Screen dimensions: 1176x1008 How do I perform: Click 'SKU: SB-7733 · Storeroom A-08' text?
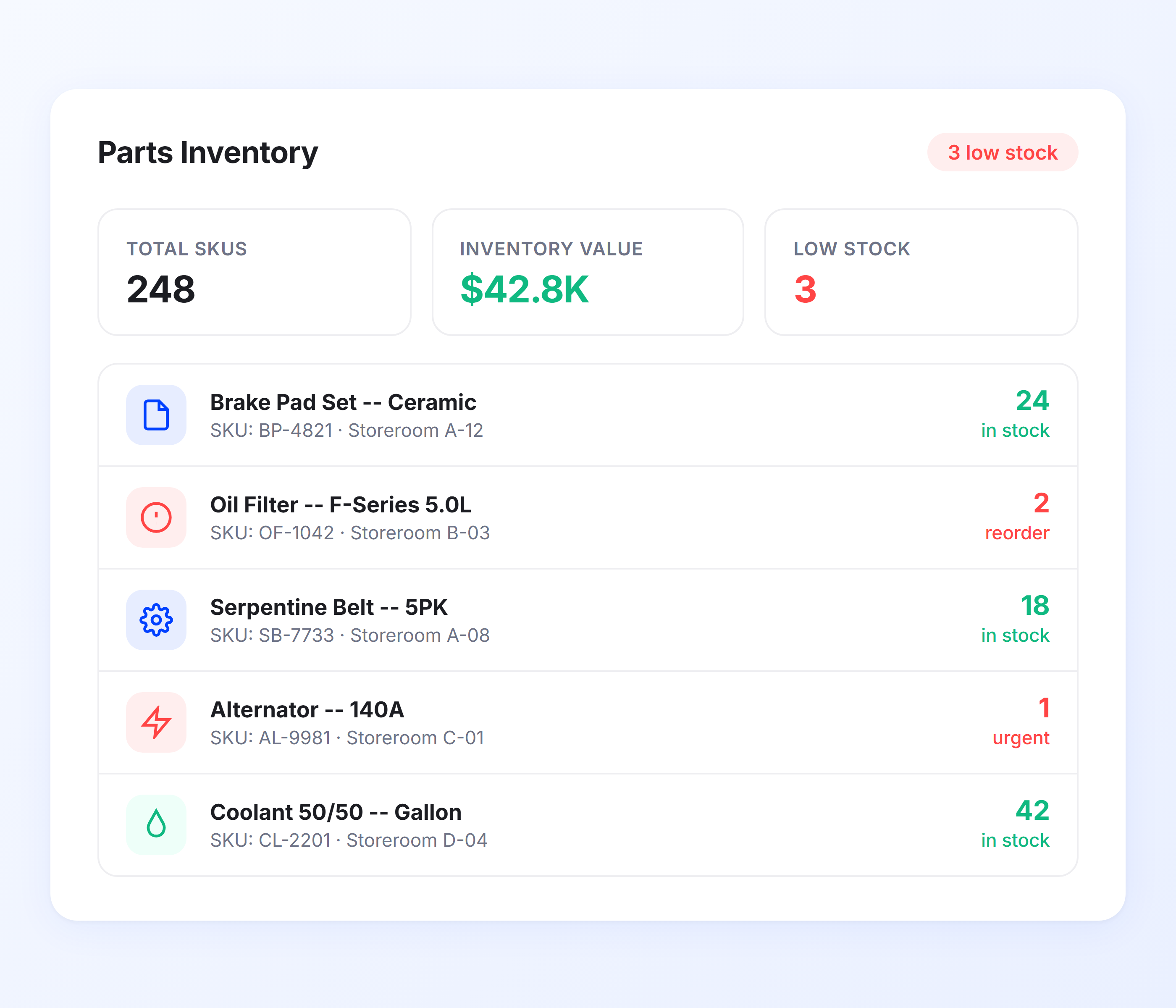349,635
